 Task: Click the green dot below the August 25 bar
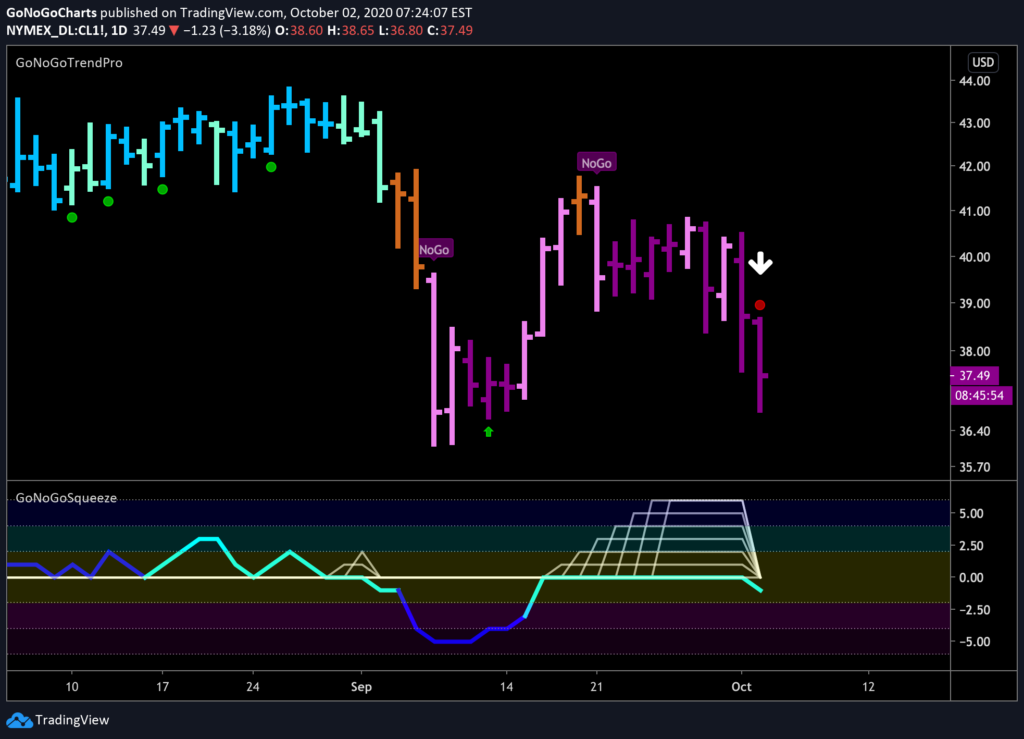[x=271, y=167]
